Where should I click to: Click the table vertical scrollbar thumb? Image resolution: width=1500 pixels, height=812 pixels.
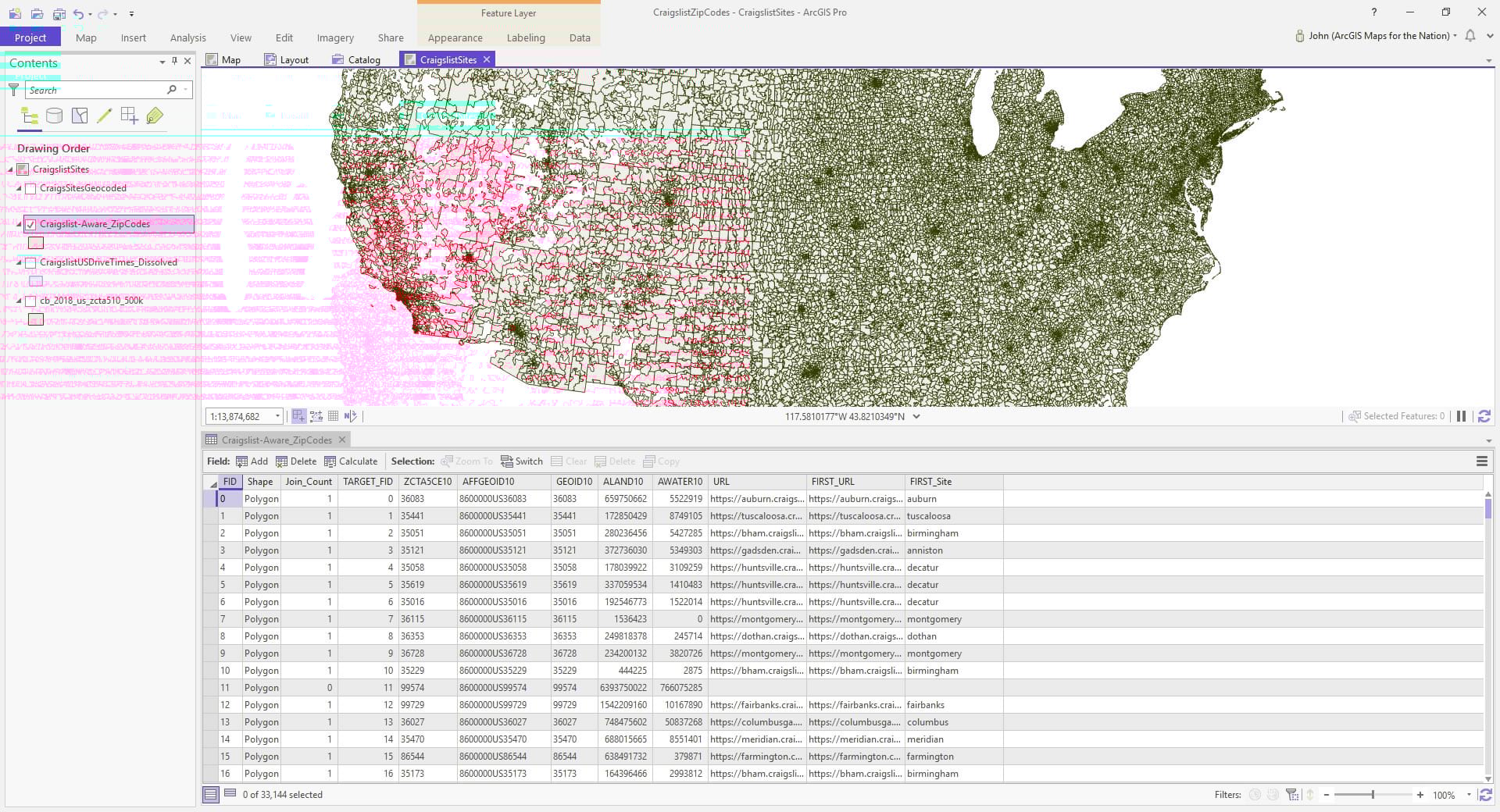(1487, 508)
